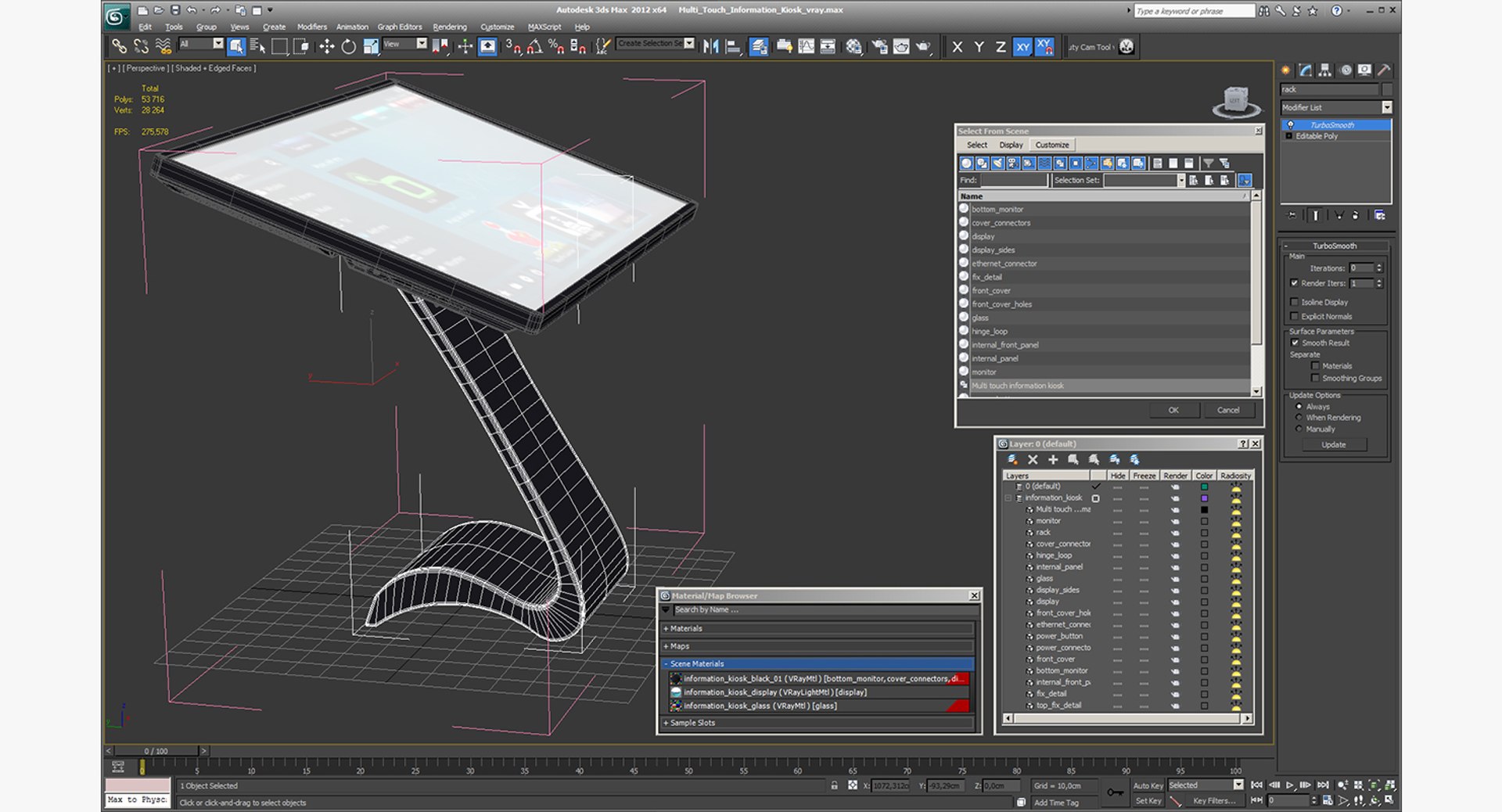Screen dimensions: 1502x812
Task: Toggle the Angle Snap icon
Action: (534, 47)
